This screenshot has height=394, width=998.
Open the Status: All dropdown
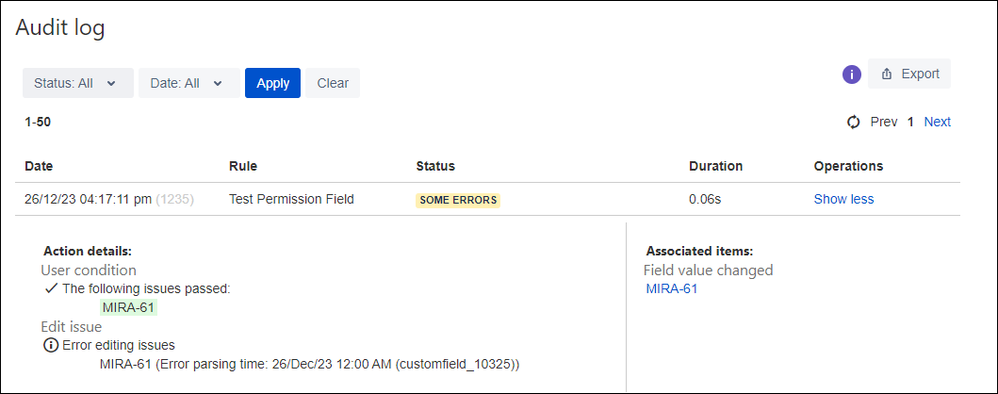(x=78, y=83)
